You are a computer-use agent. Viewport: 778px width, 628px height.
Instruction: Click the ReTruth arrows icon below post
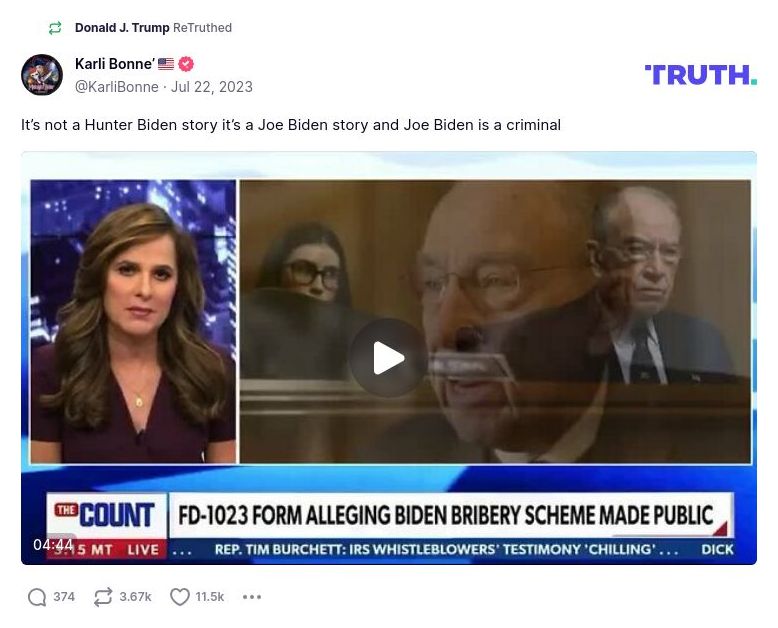[103, 597]
